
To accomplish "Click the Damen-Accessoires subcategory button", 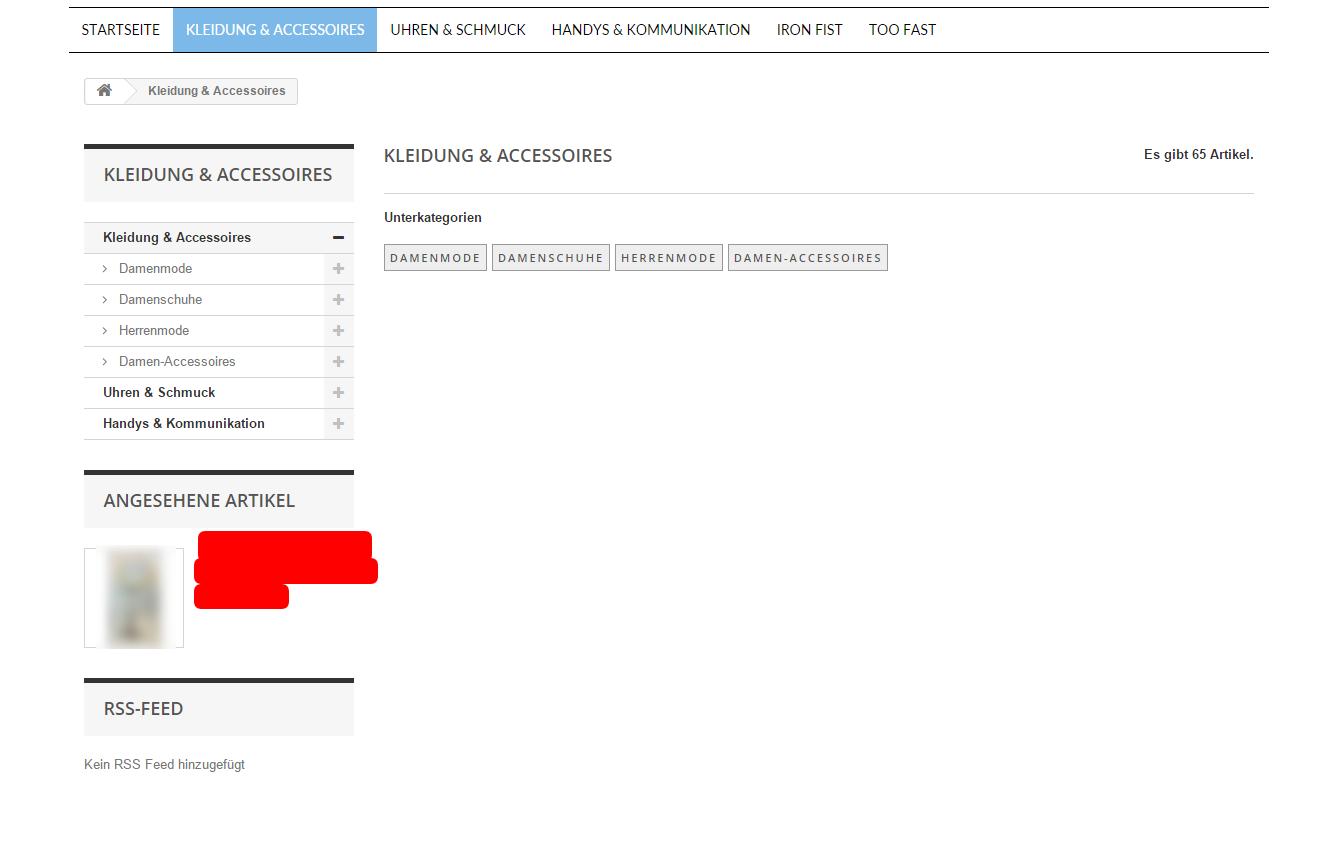I will point(808,258).
